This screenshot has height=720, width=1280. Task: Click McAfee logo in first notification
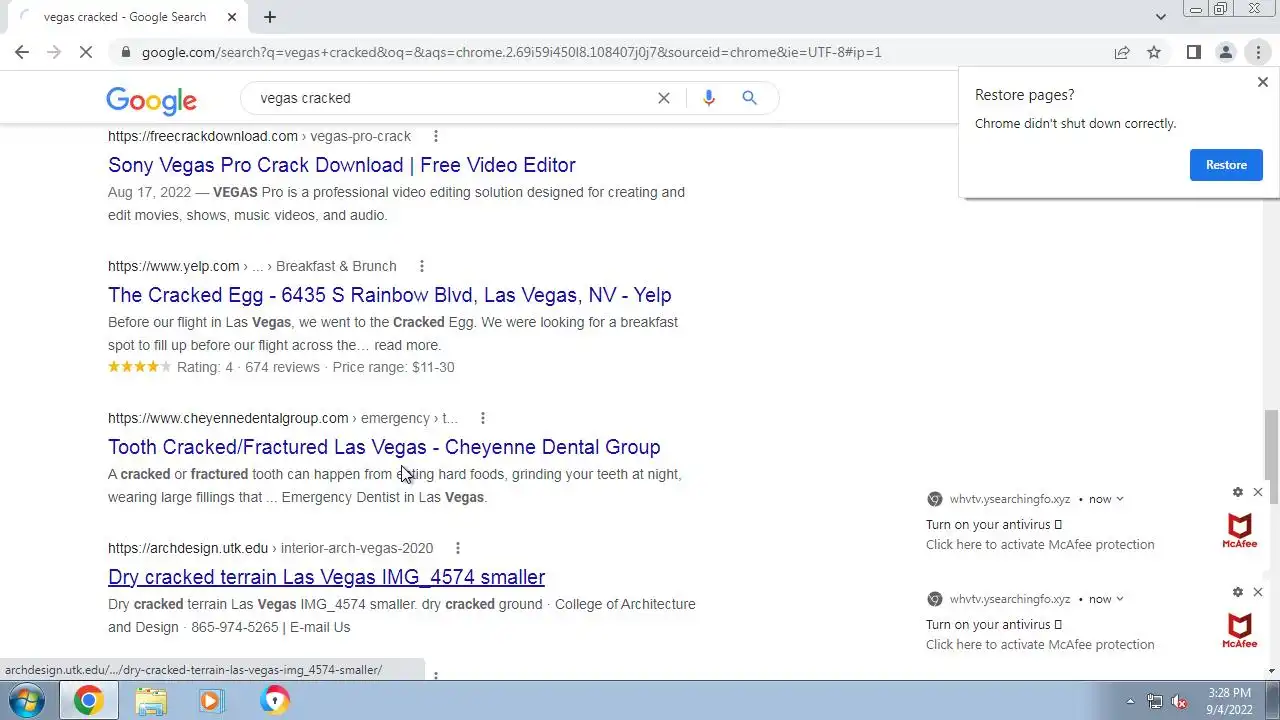1240,530
